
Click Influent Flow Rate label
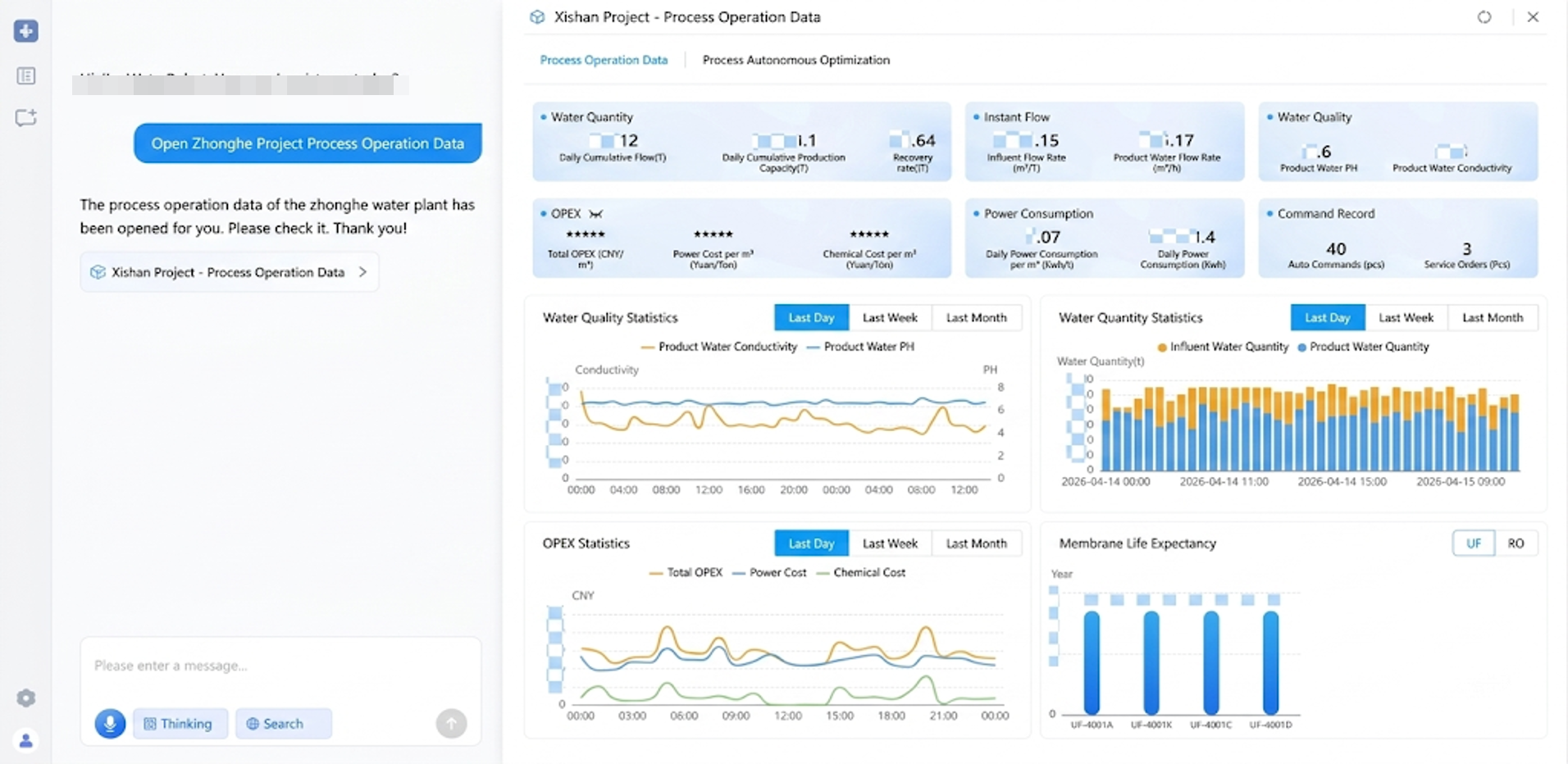[1027, 162]
